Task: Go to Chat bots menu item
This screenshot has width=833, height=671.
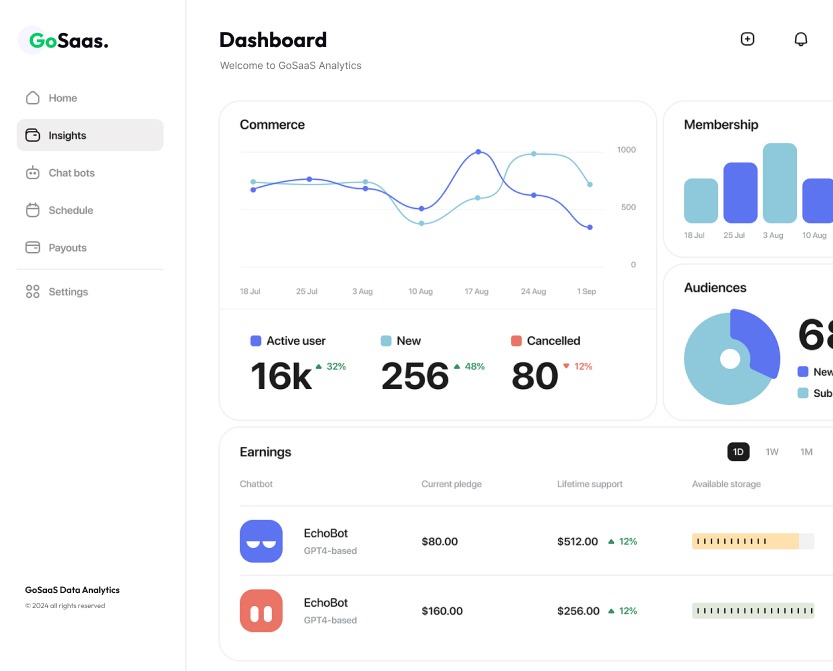Action: [x=72, y=173]
